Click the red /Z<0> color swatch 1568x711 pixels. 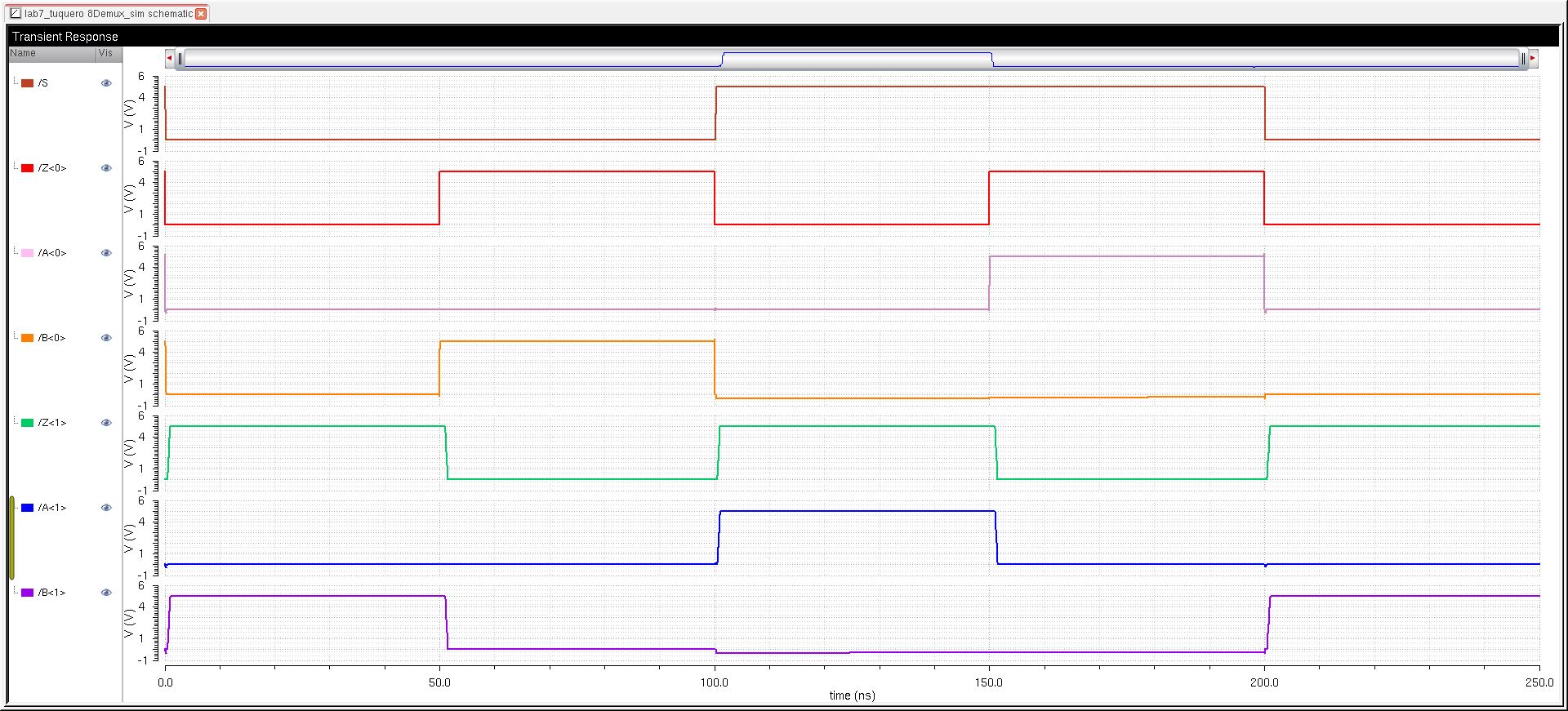click(x=27, y=168)
